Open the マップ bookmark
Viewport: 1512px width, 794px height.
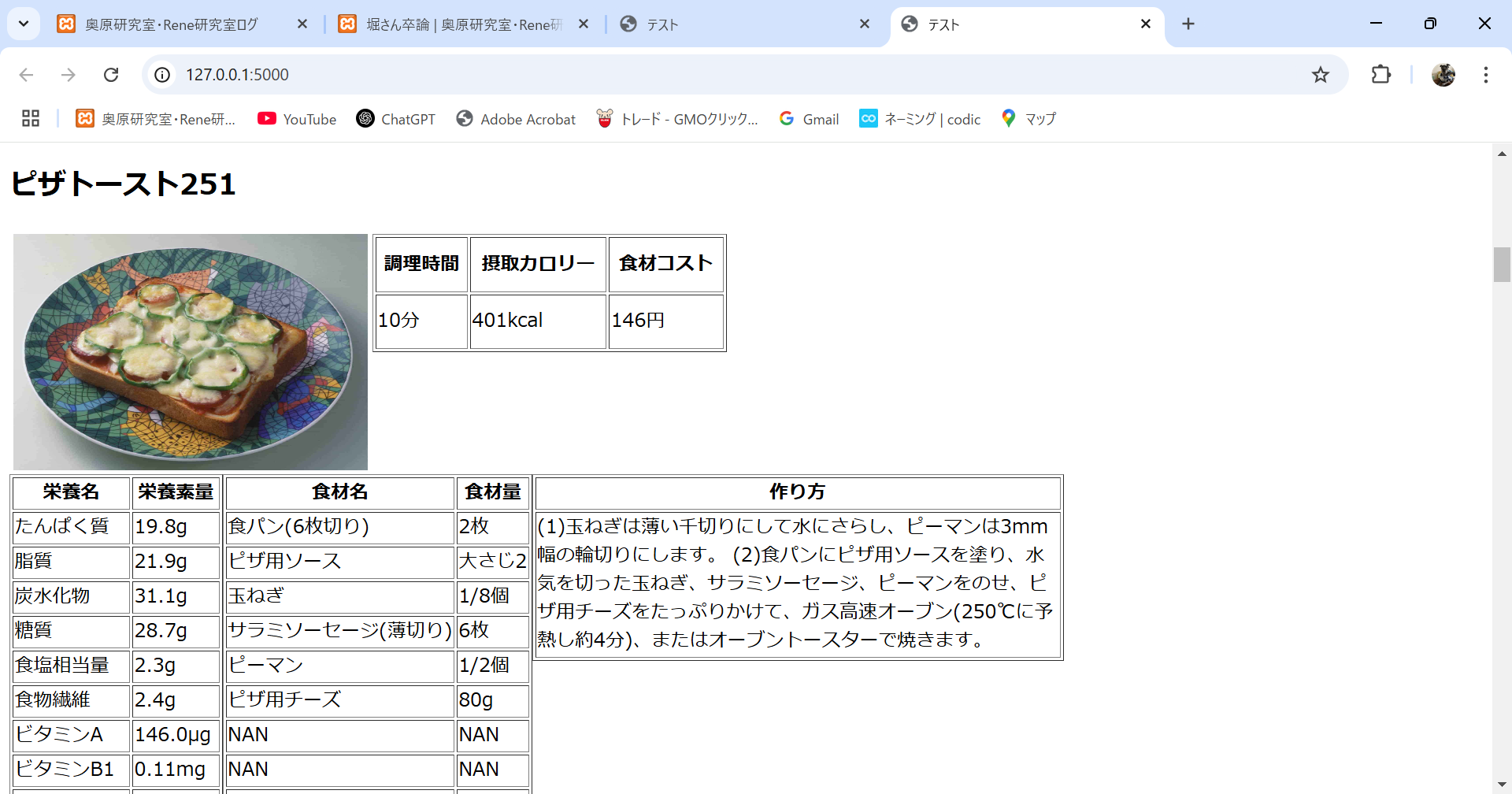coord(1028,119)
